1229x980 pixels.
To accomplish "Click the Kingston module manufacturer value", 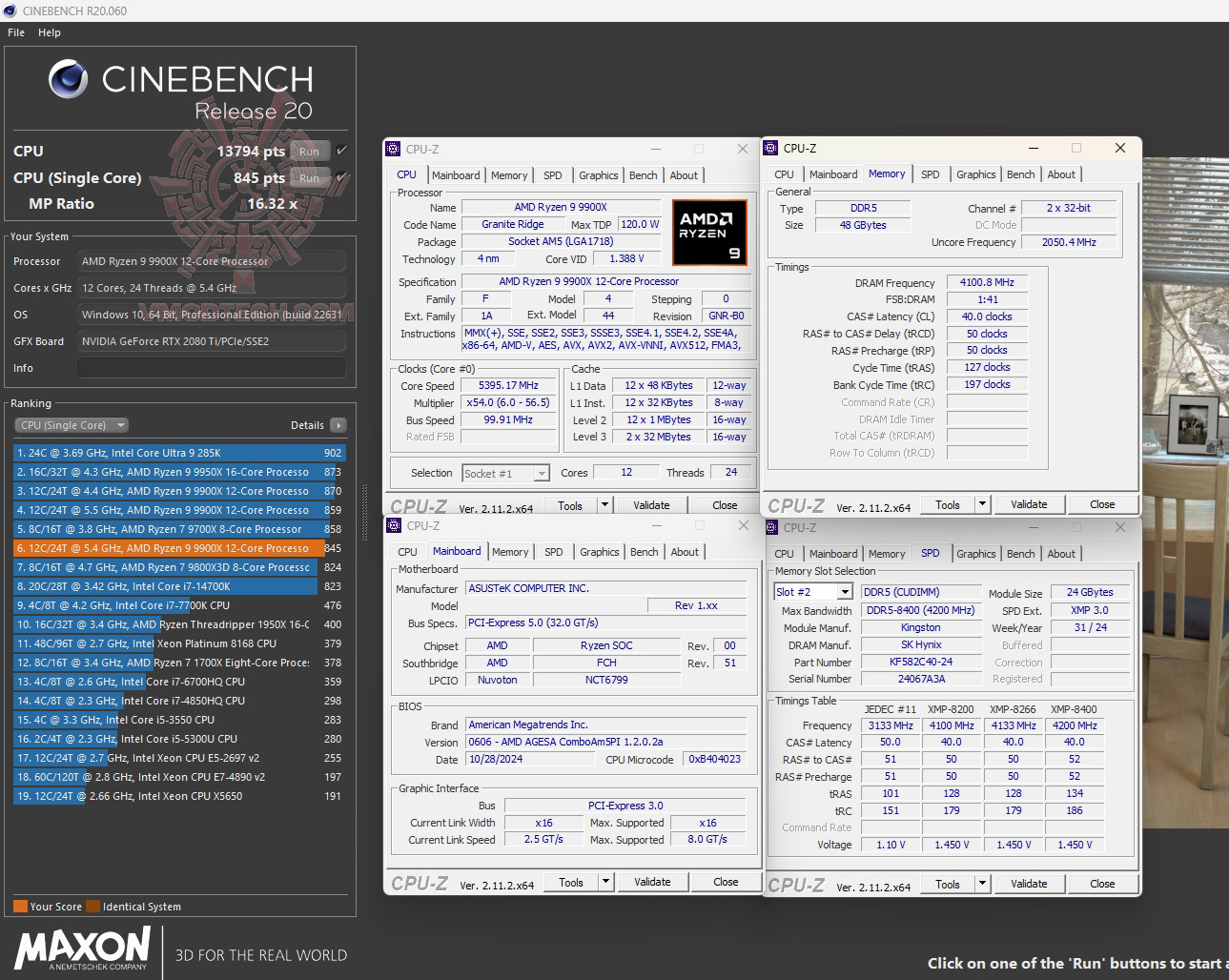I will pyautogui.click(x=921, y=627).
